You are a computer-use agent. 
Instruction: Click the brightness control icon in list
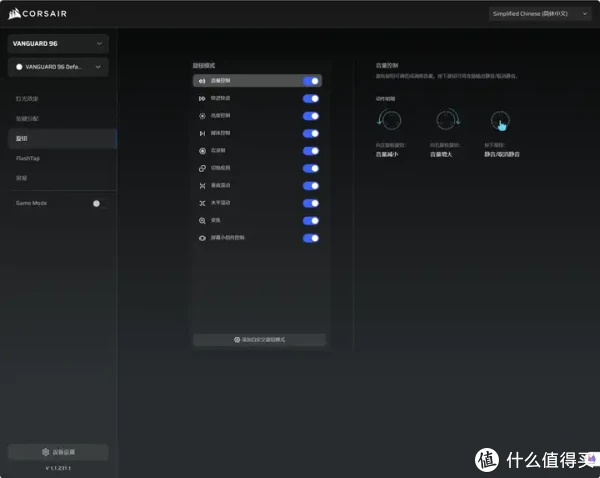point(202,116)
